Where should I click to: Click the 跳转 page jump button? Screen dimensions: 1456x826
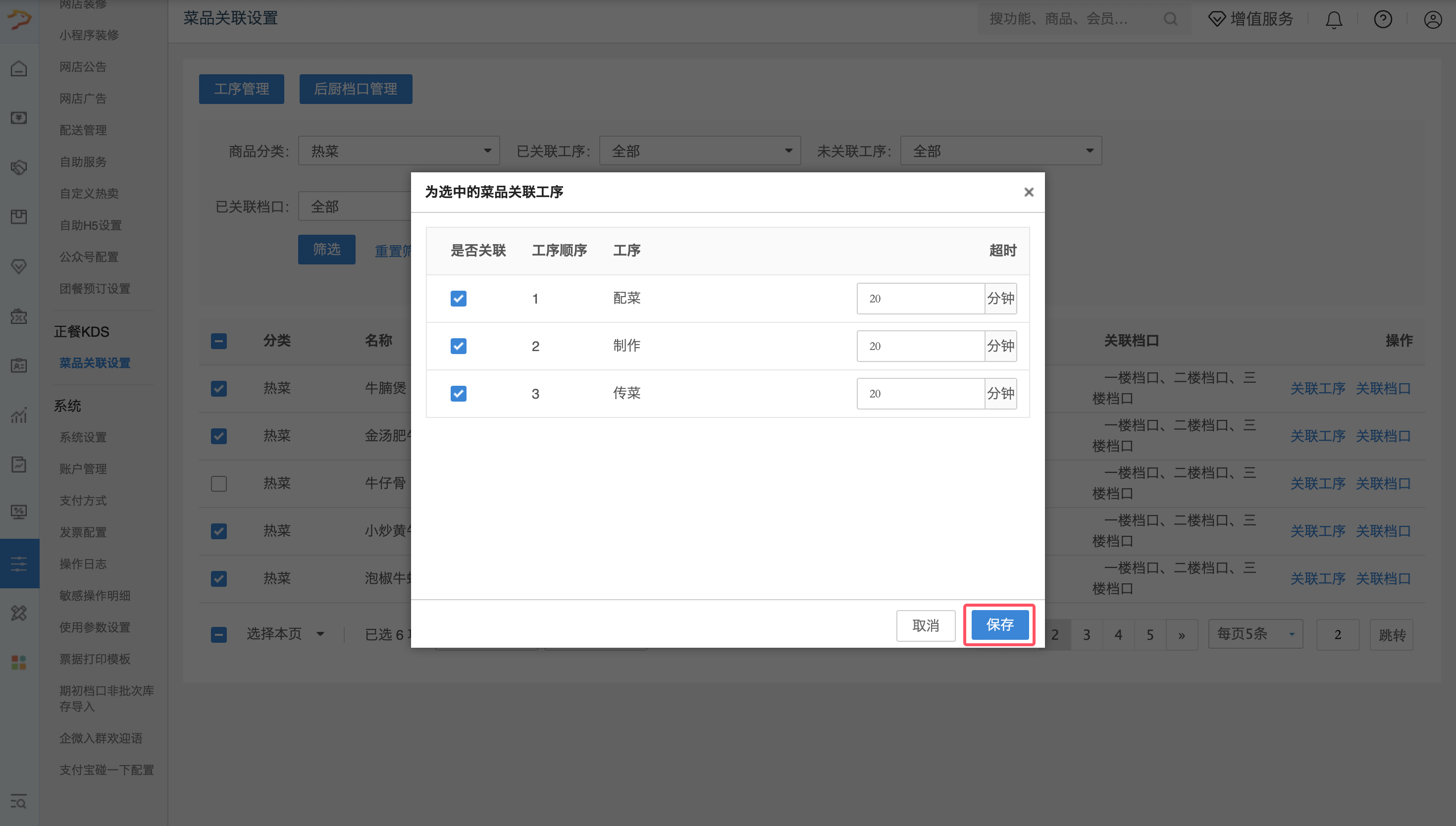pos(1392,635)
